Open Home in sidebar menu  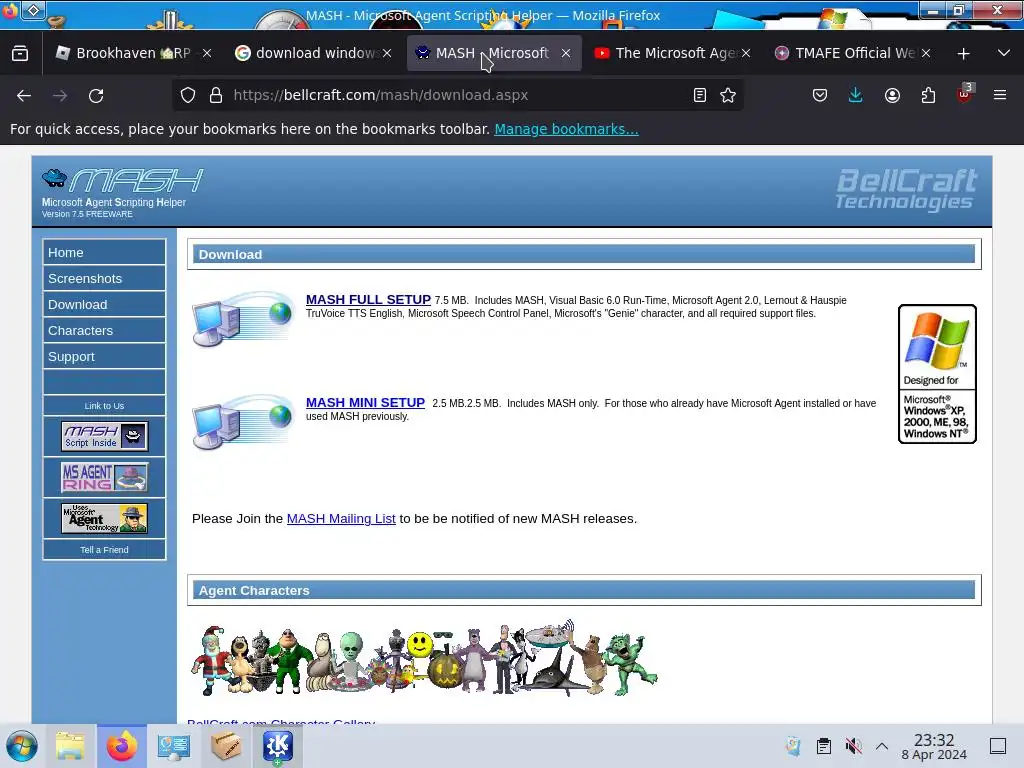[104, 252]
